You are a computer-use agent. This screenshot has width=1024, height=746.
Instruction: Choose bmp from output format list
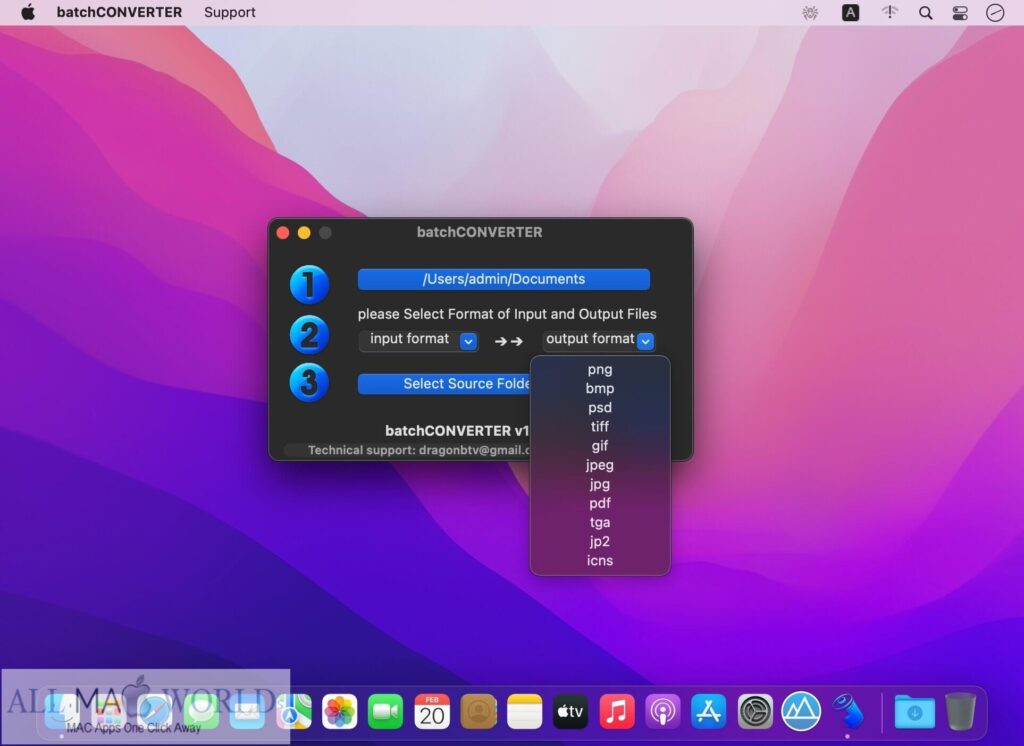[600, 388]
